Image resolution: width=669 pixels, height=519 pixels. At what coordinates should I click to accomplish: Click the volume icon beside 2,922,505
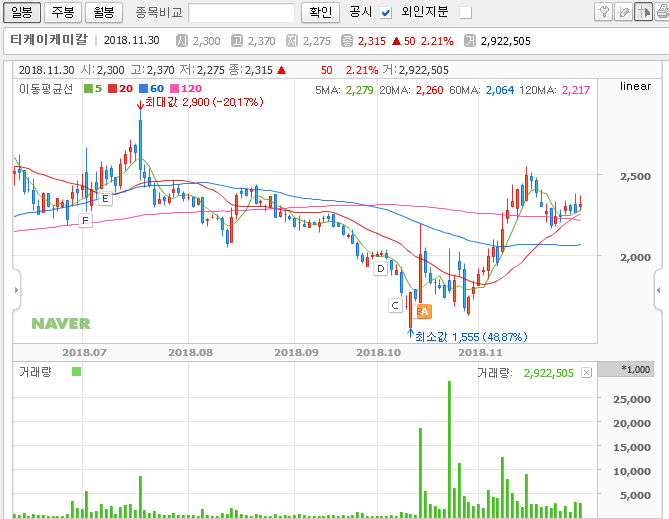coord(470,41)
